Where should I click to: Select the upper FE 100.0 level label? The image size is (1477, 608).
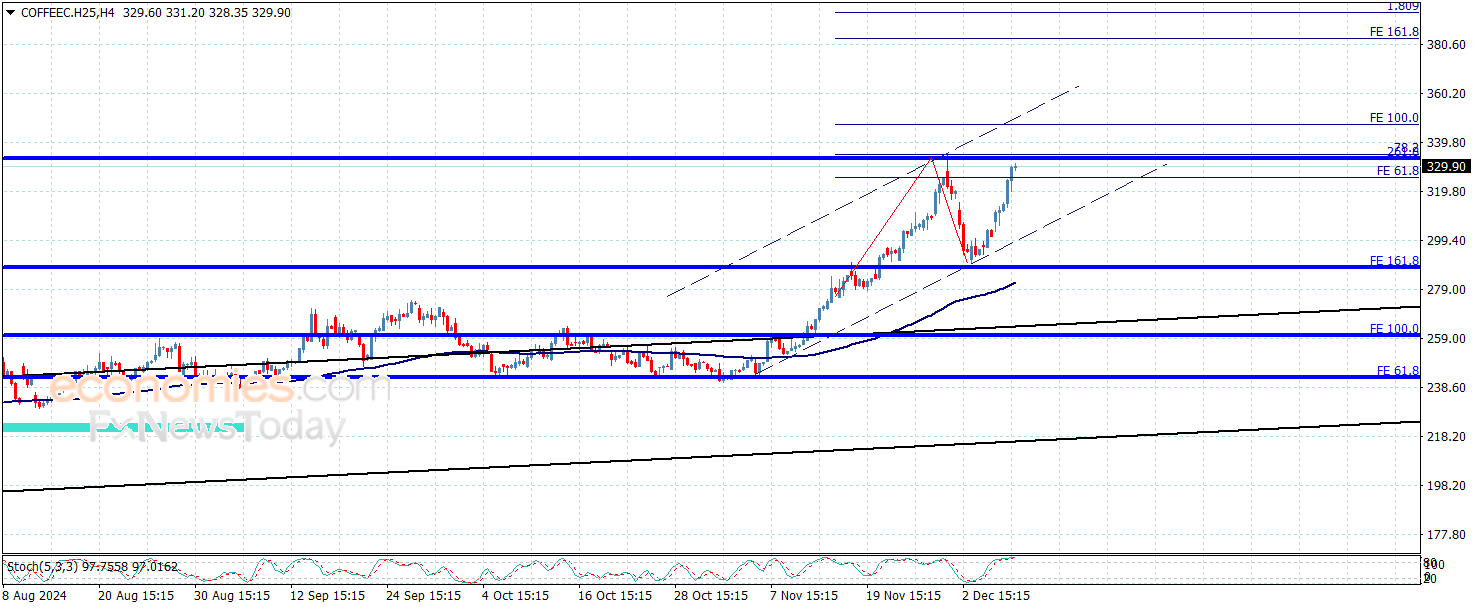click(1394, 118)
